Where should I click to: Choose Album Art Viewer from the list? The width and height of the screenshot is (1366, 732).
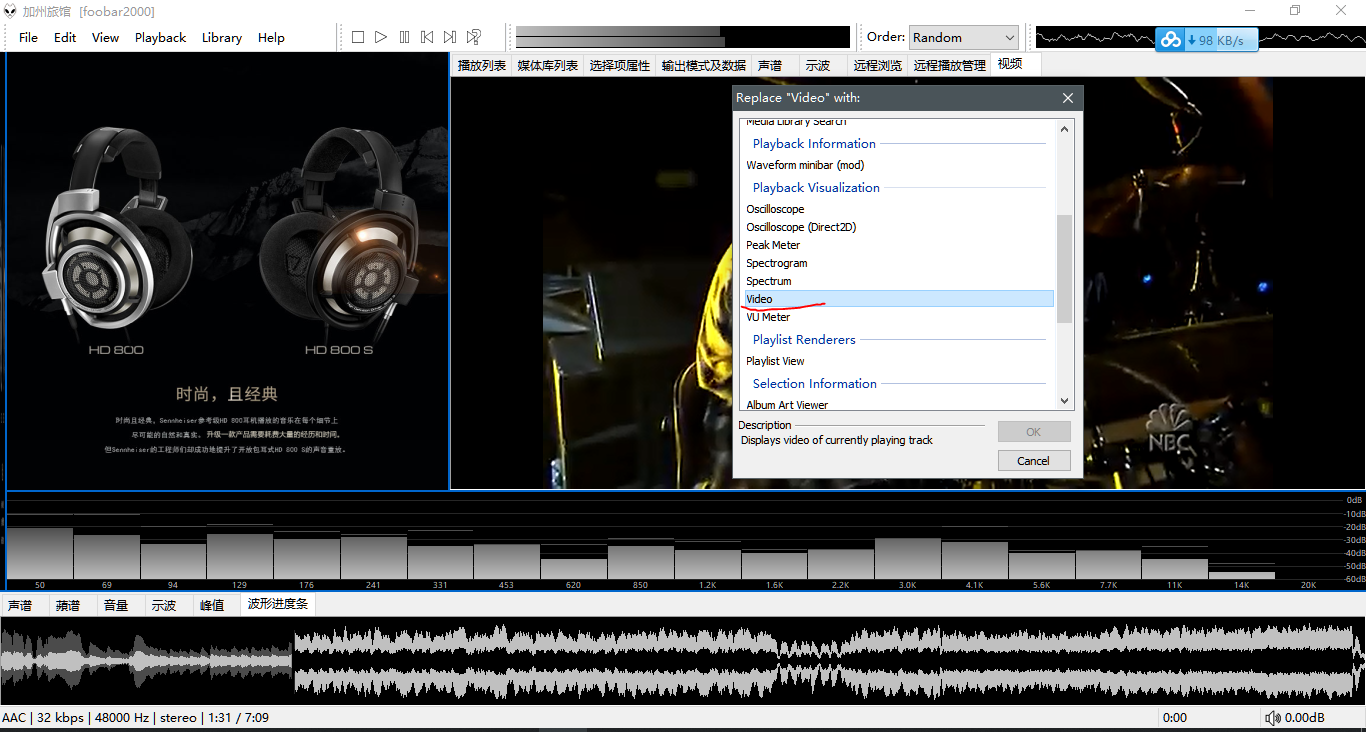(x=787, y=405)
